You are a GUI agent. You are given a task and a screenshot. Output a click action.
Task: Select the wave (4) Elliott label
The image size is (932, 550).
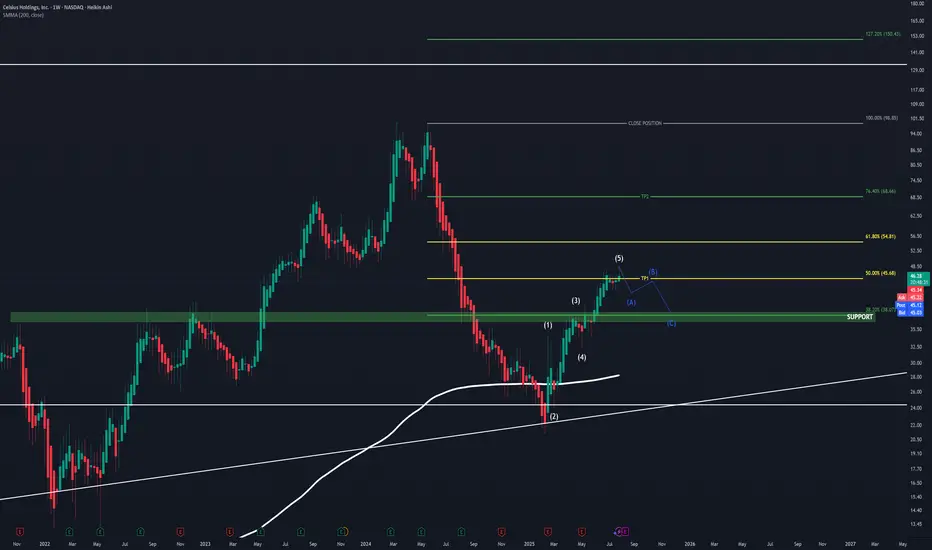click(x=581, y=357)
